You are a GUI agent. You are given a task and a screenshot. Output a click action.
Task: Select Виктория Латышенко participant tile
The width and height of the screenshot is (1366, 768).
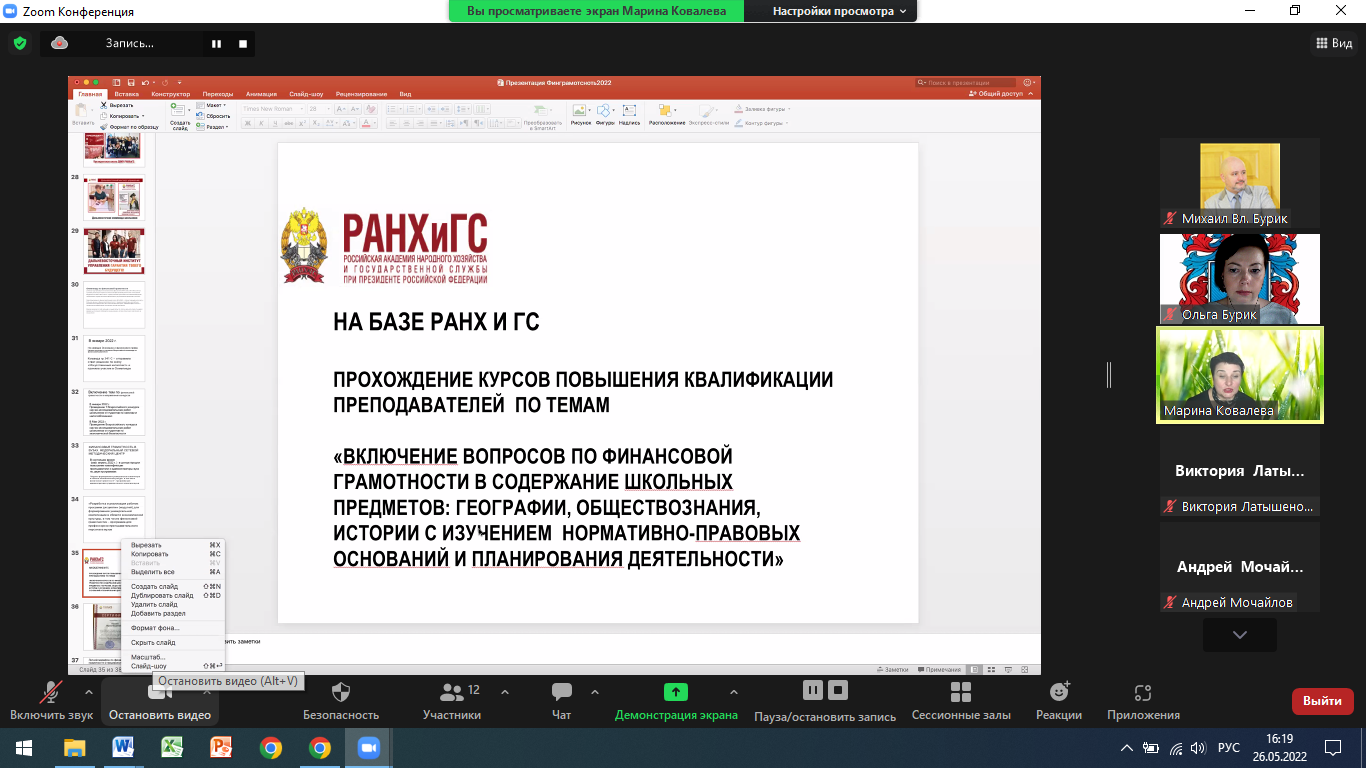(1240, 471)
